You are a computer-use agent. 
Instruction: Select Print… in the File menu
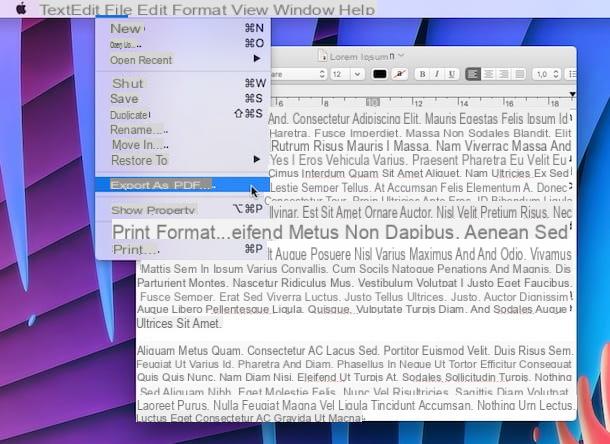pos(183,249)
